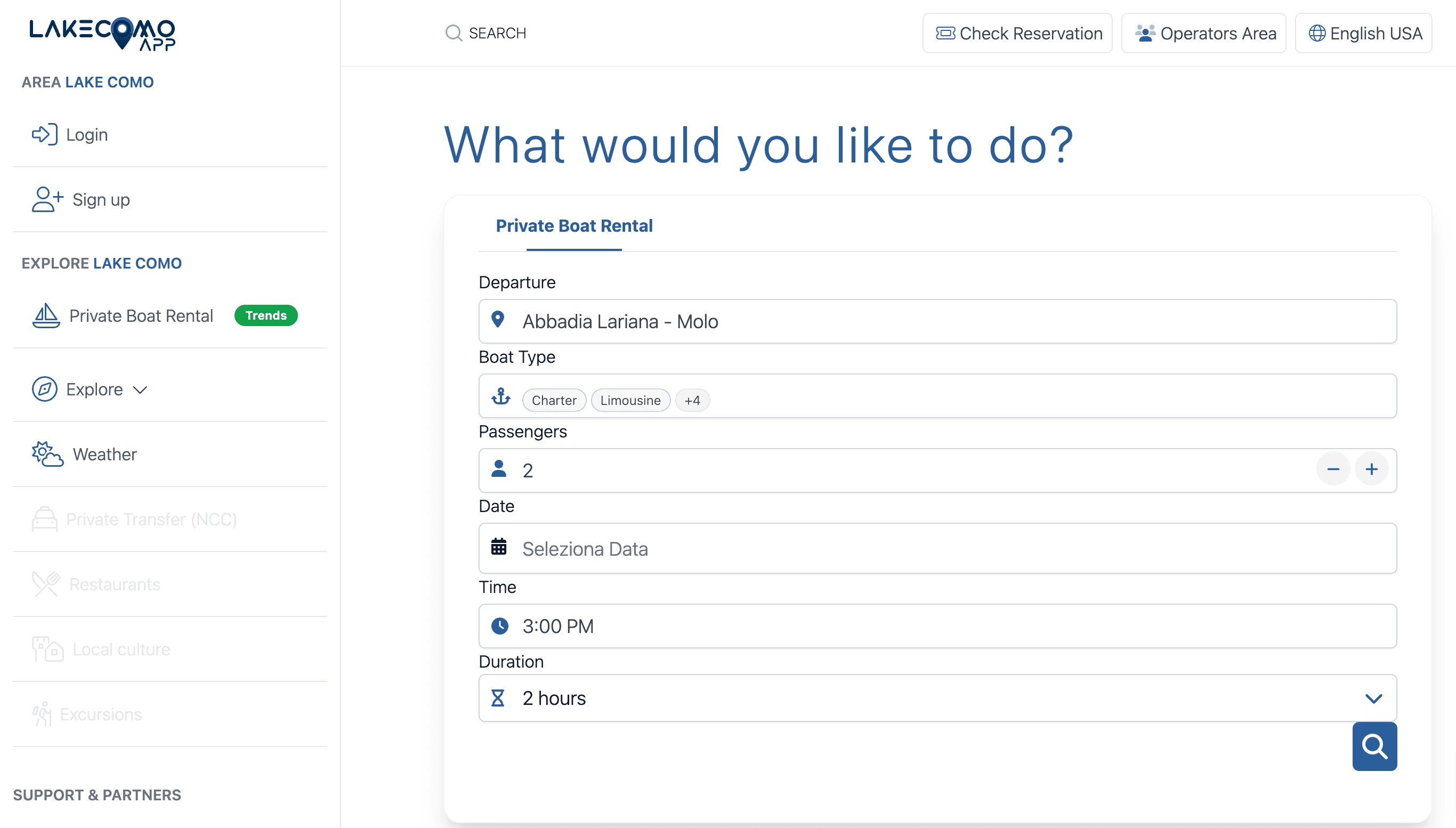
Task: Click the blue magnifier search button
Action: (x=1373, y=746)
